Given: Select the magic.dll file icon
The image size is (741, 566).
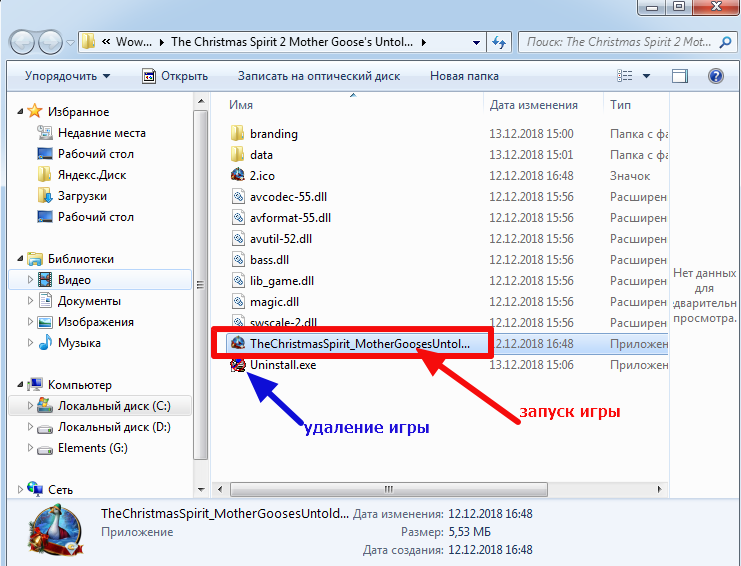Looking at the screenshot, I should [x=238, y=301].
